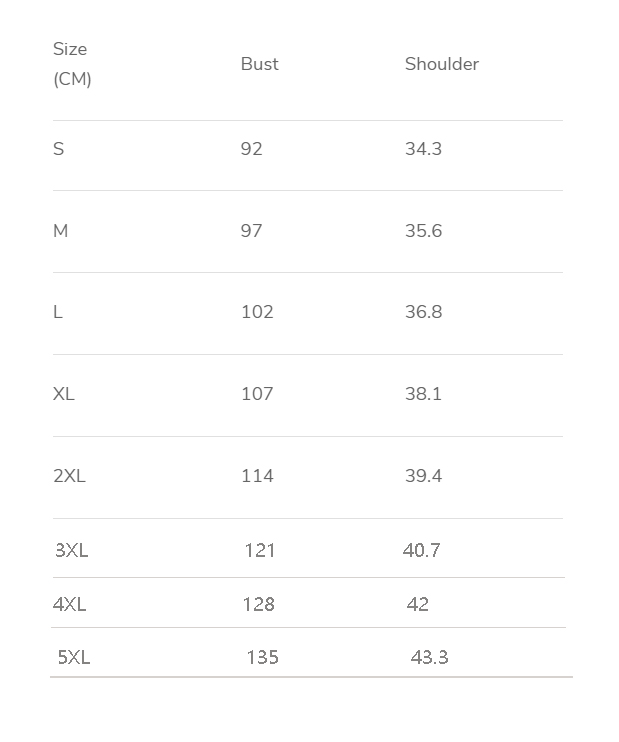This screenshot has width=619, height=742.
Task: Click shoulder value 43.3
Action: coord(429,657)
